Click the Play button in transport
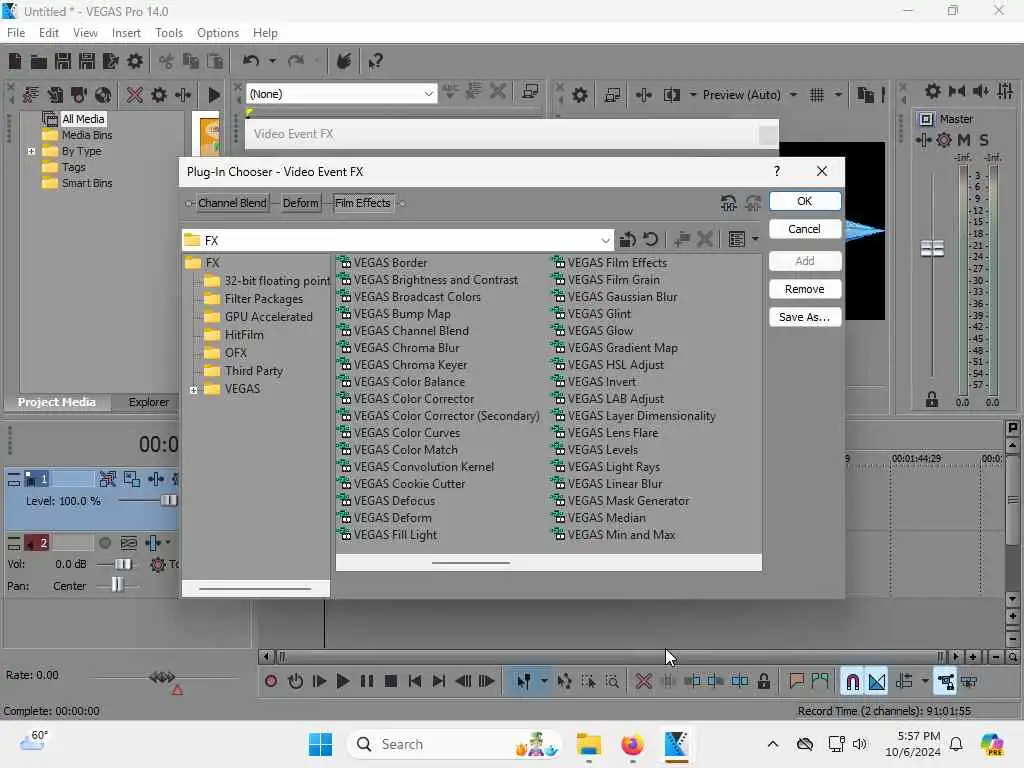 343,681
